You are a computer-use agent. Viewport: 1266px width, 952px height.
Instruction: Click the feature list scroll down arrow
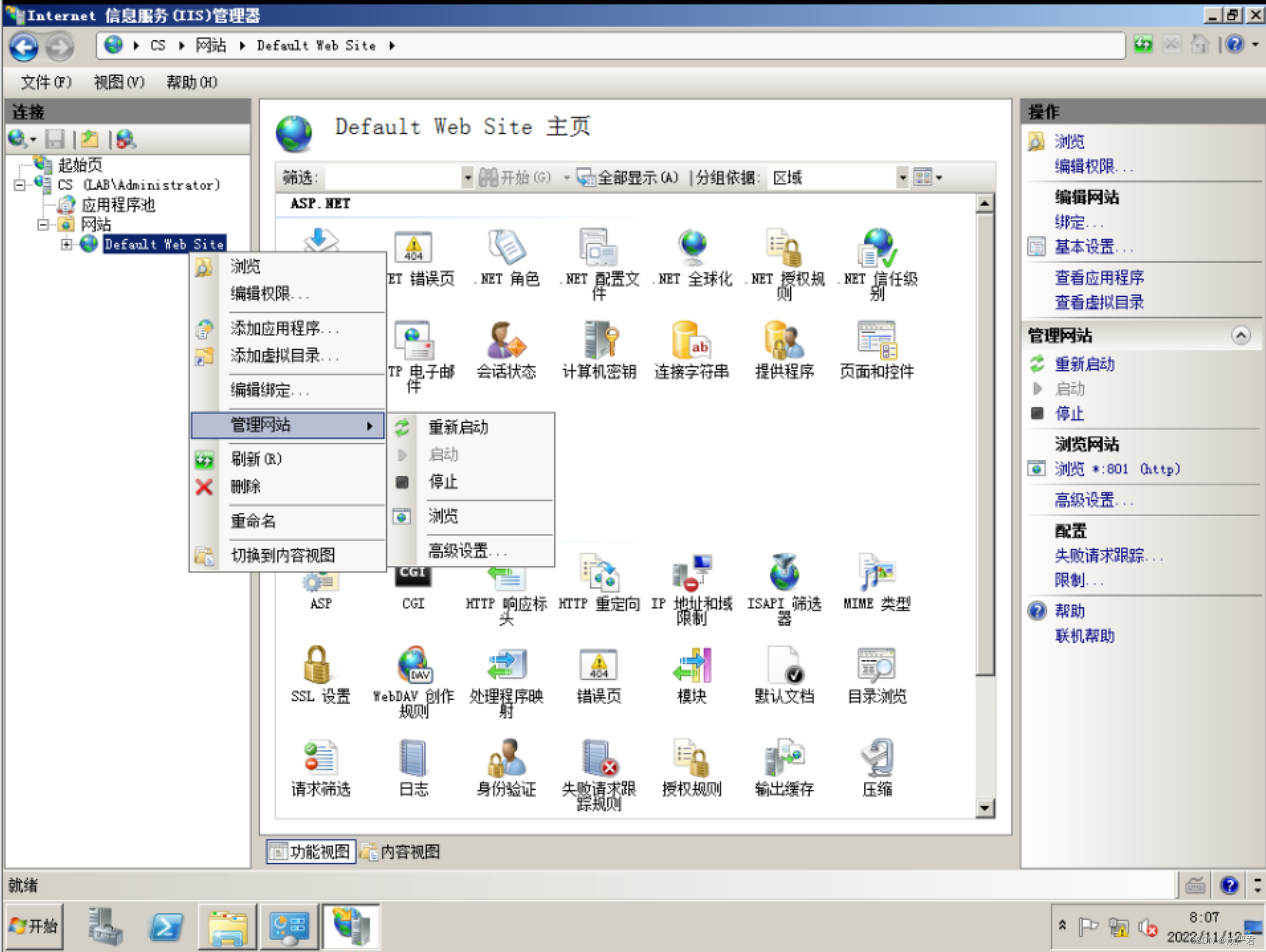tap(984, 808)
